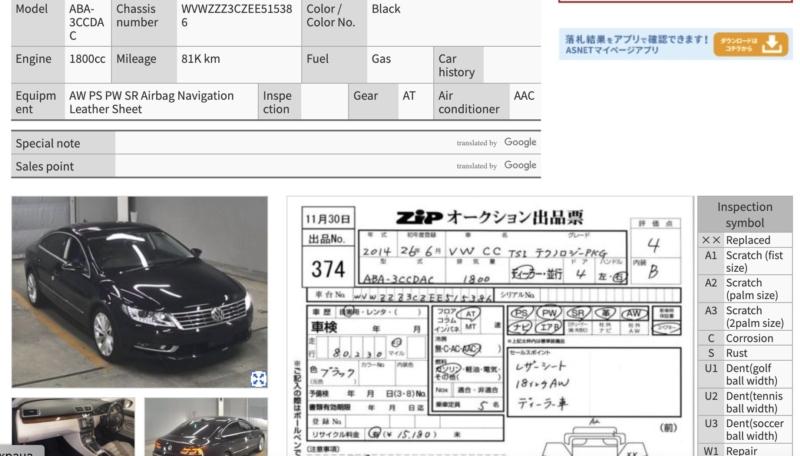Open the main black VW CC photo

(139, 291)
